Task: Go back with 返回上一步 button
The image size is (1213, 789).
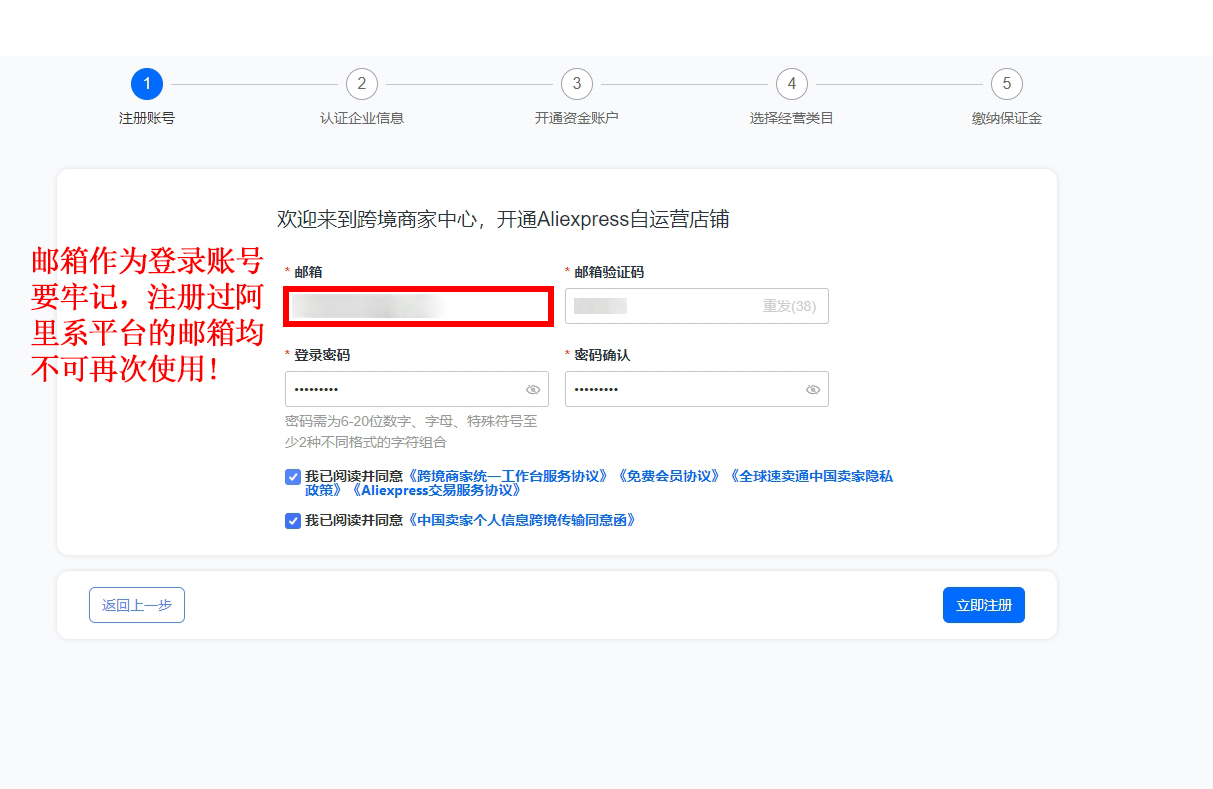Action: pos(137,605)
